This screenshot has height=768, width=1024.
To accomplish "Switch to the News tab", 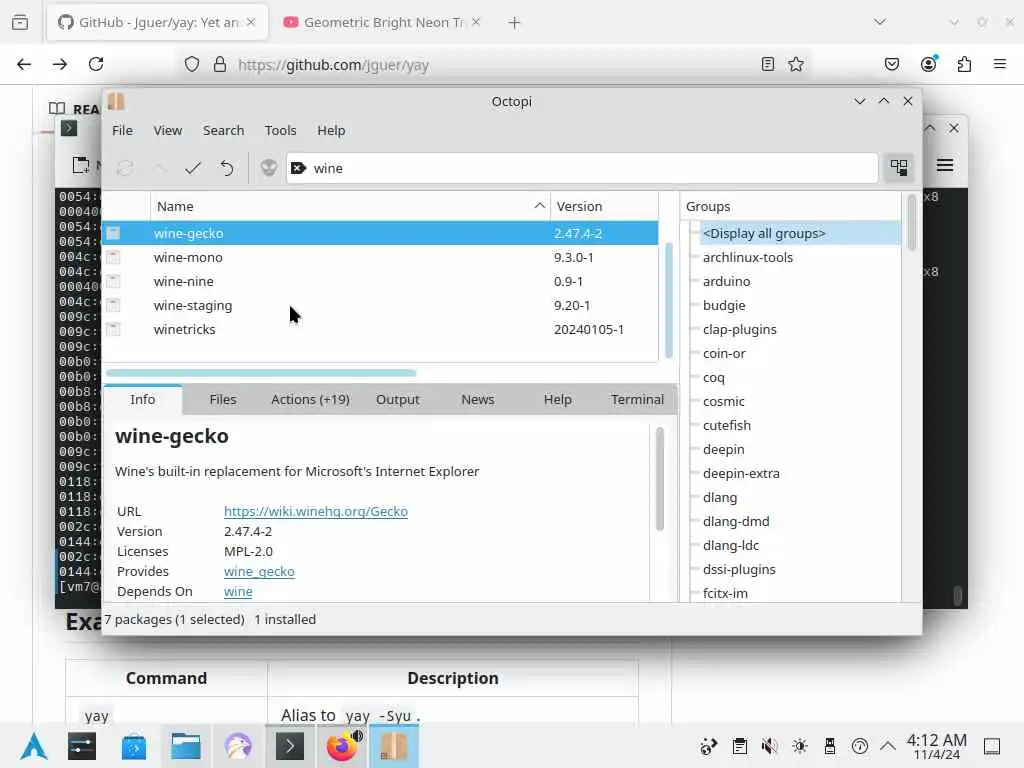I will 477,399.
